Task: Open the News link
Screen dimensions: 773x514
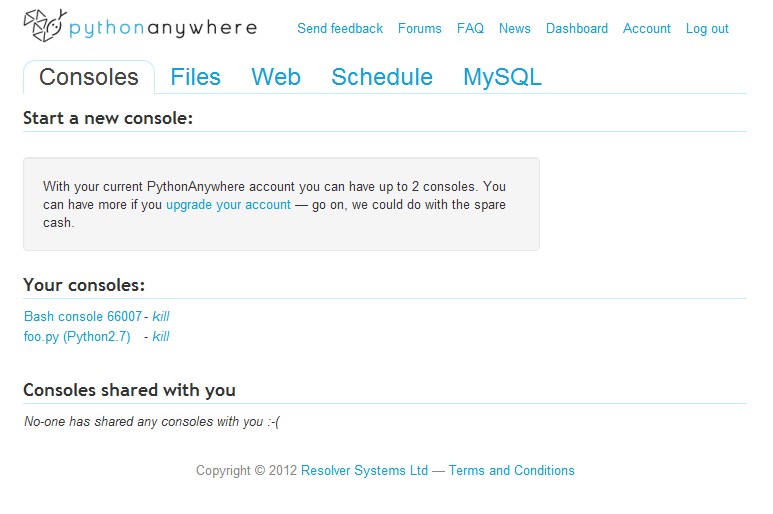Action: coord(515,29)
